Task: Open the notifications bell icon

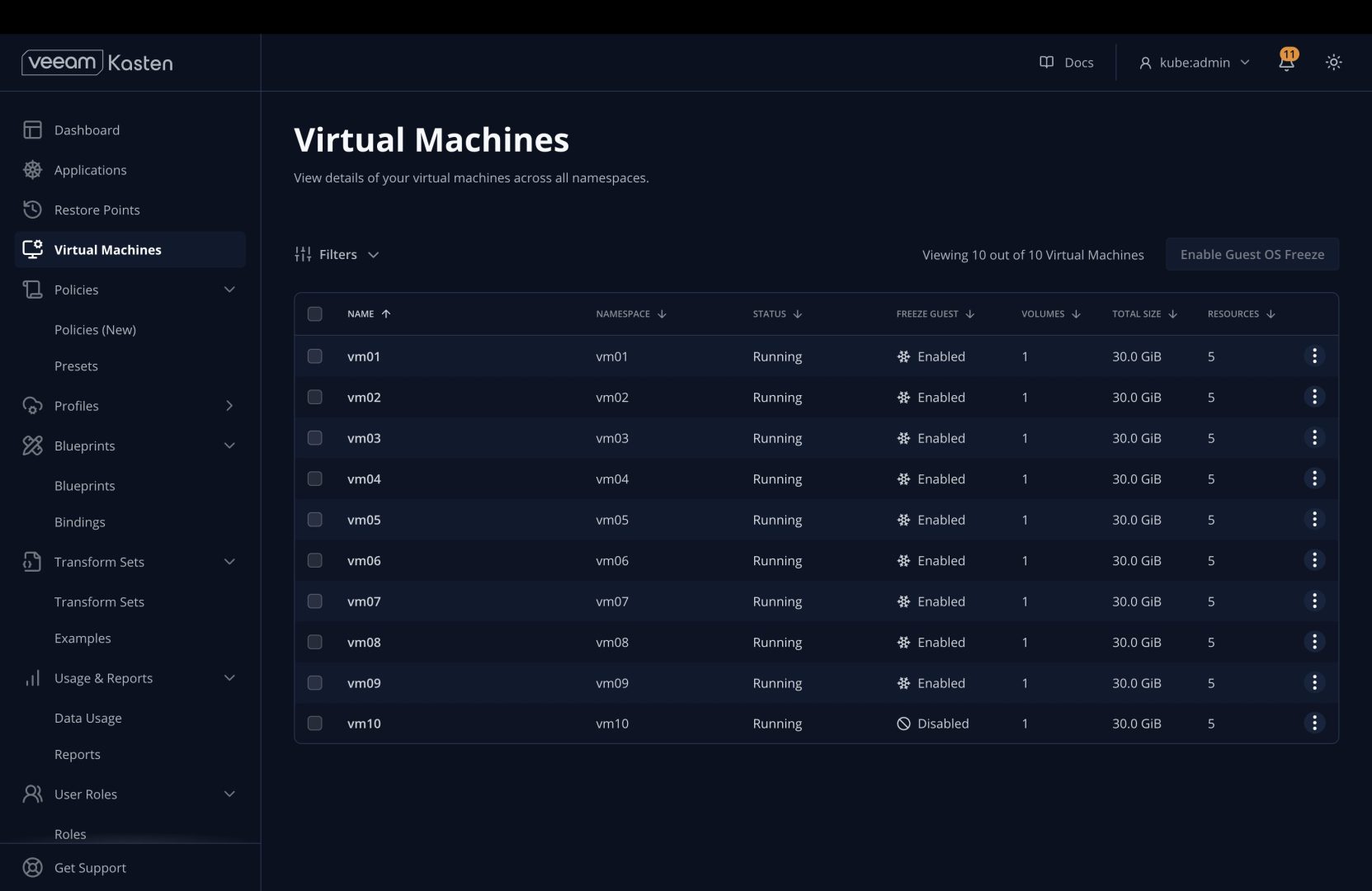Action: coord(1287,62)
